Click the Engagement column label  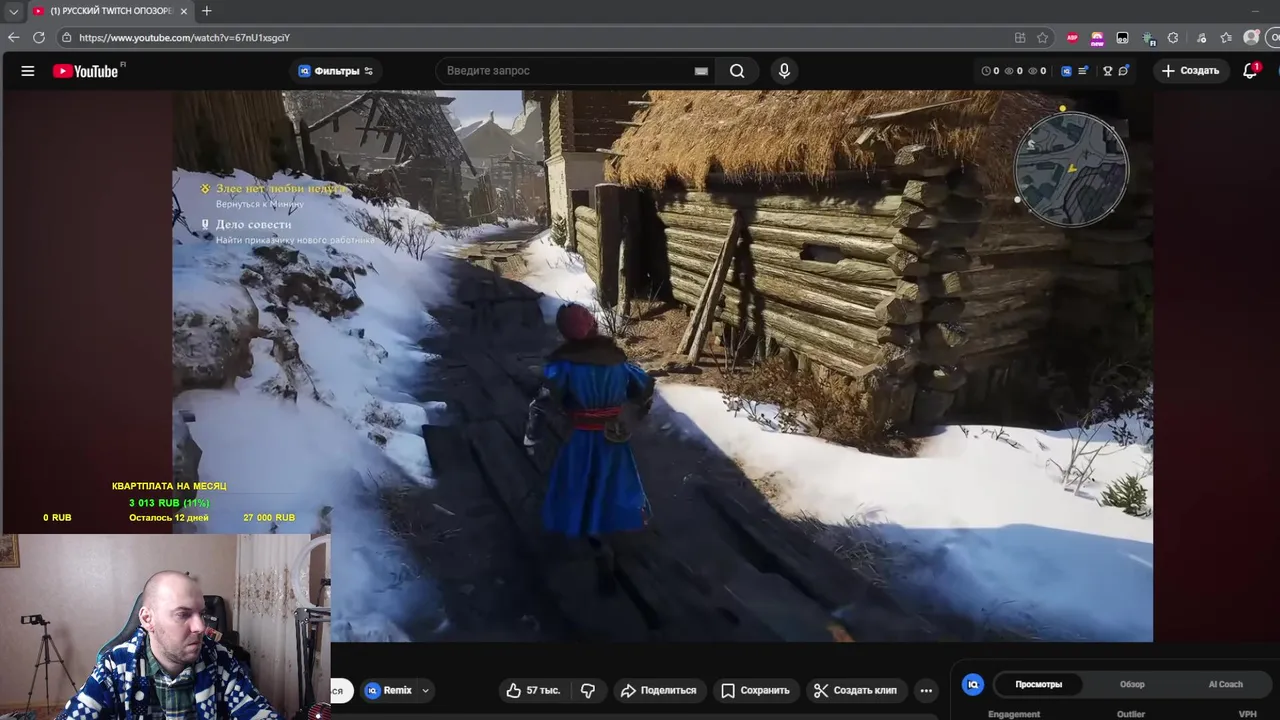1014,714
